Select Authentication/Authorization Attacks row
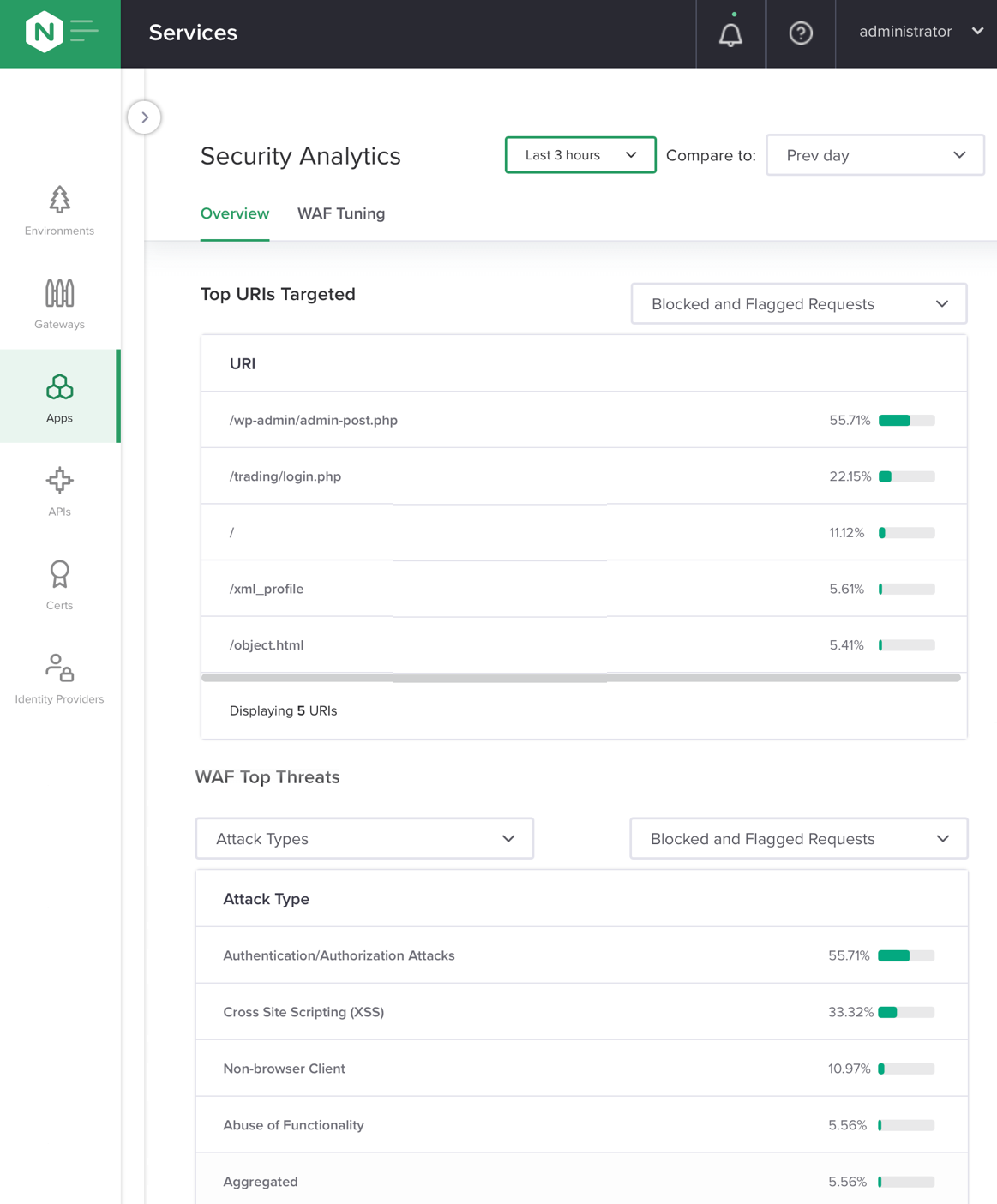The height and width of the screenshot is (1204, 997). coord(582,955)
